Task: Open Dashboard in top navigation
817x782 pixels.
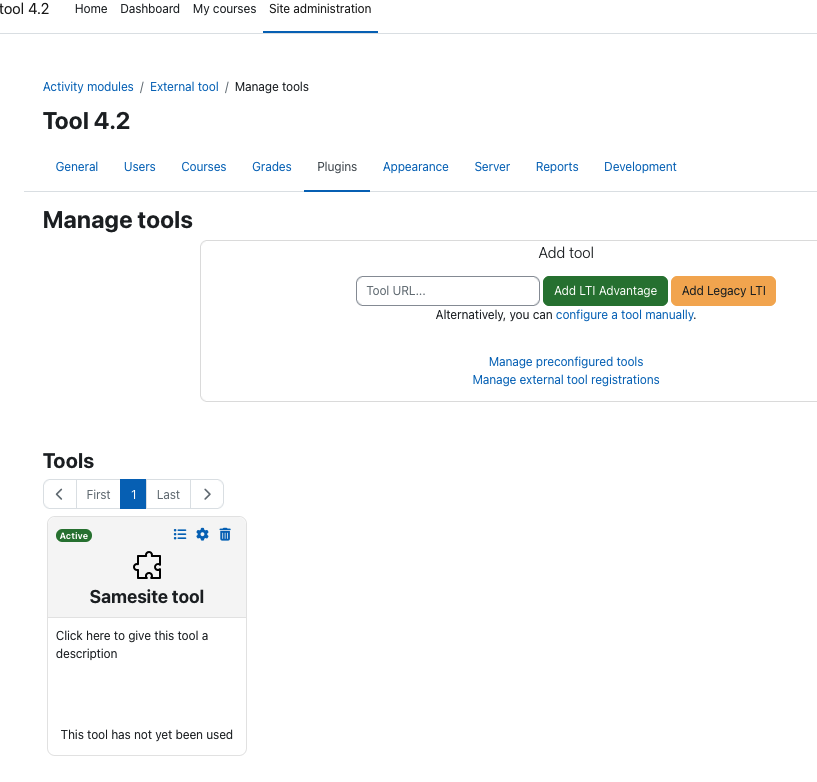Action: click(150, 9)
